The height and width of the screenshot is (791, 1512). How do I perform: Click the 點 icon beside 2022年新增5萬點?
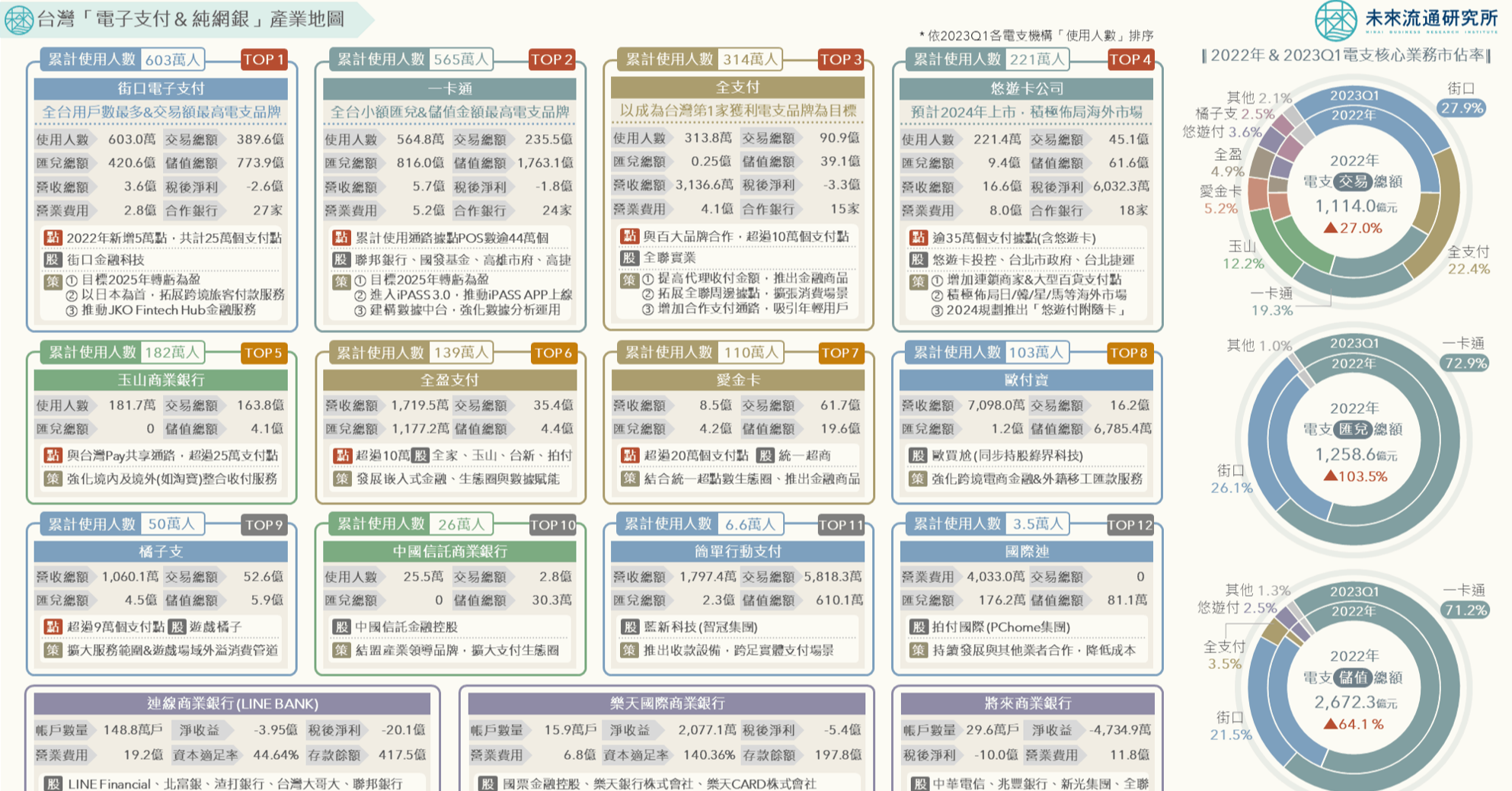(53, 238)
